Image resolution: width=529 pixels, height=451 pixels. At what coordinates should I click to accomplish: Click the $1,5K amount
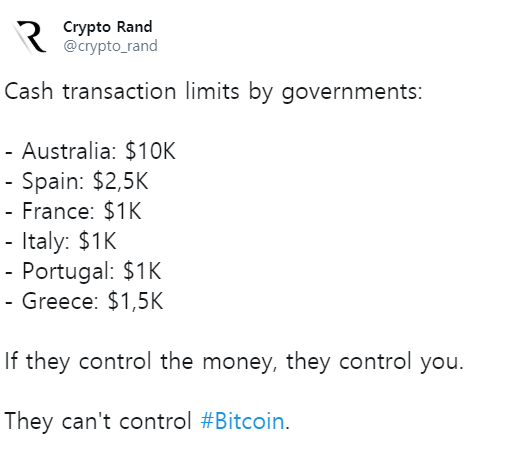coord(135,301)
